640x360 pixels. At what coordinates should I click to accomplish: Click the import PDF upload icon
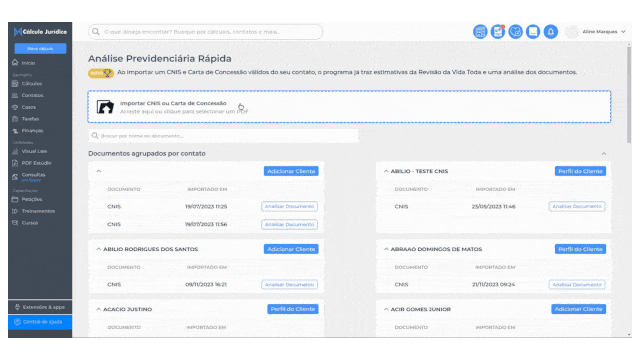[105, 107]
